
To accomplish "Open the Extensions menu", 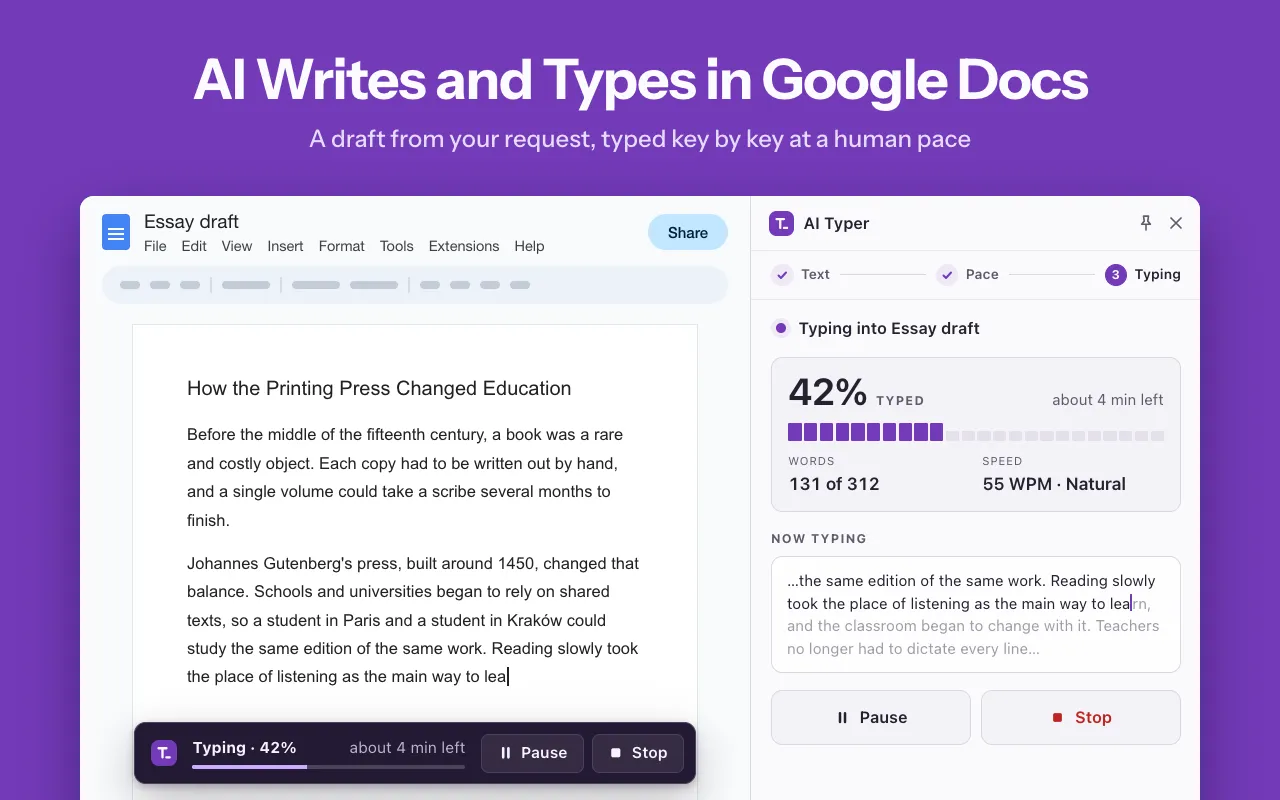I will [464, 246].
